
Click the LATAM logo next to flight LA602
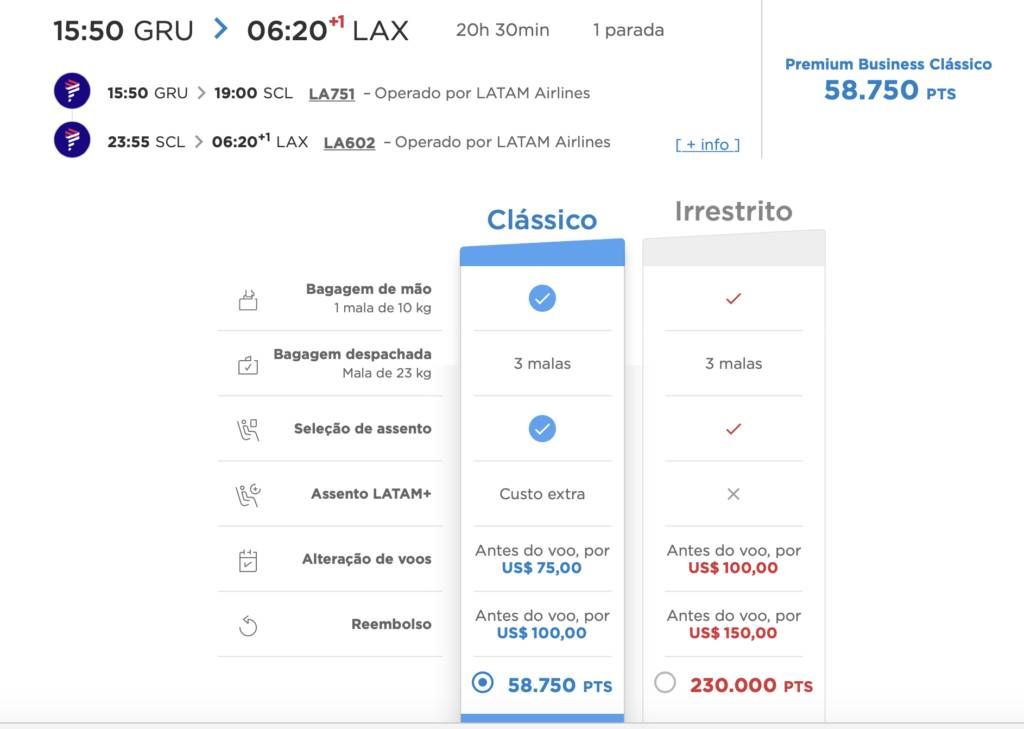point(72,140)
